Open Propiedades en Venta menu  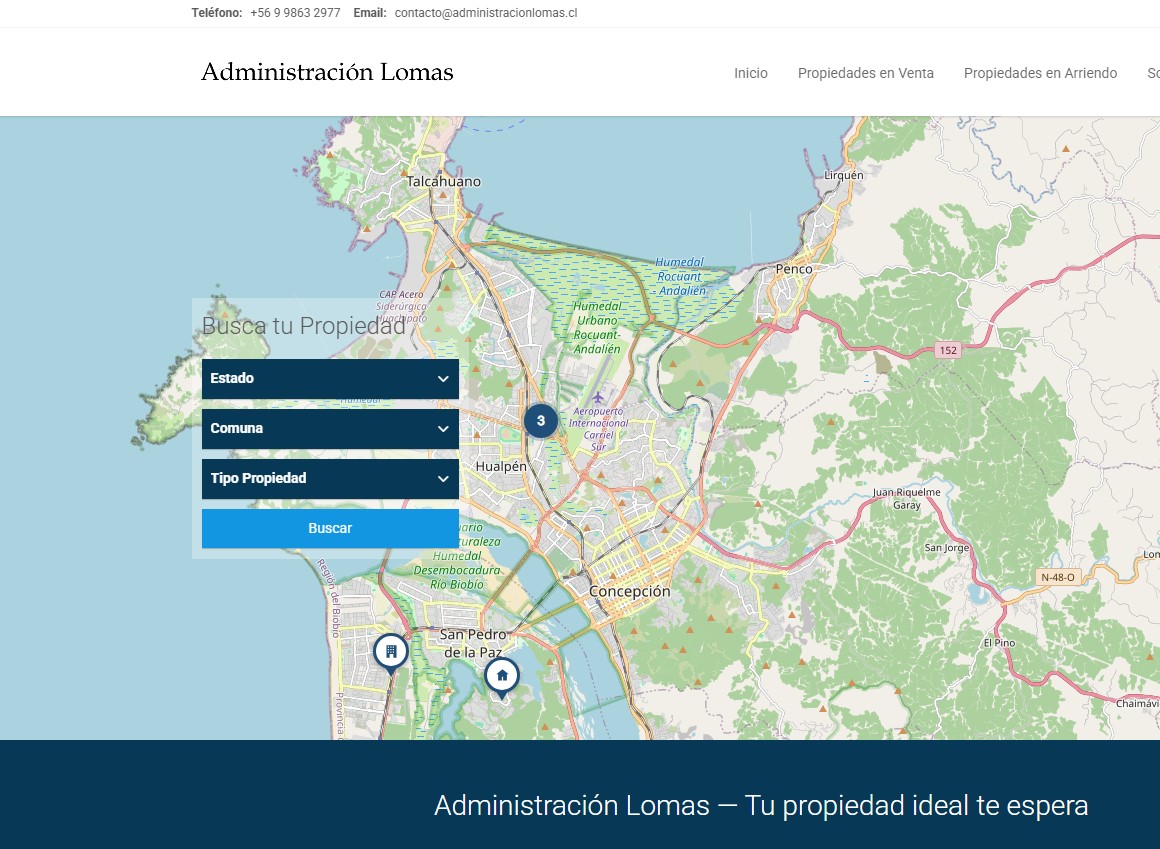click(866, 73)
